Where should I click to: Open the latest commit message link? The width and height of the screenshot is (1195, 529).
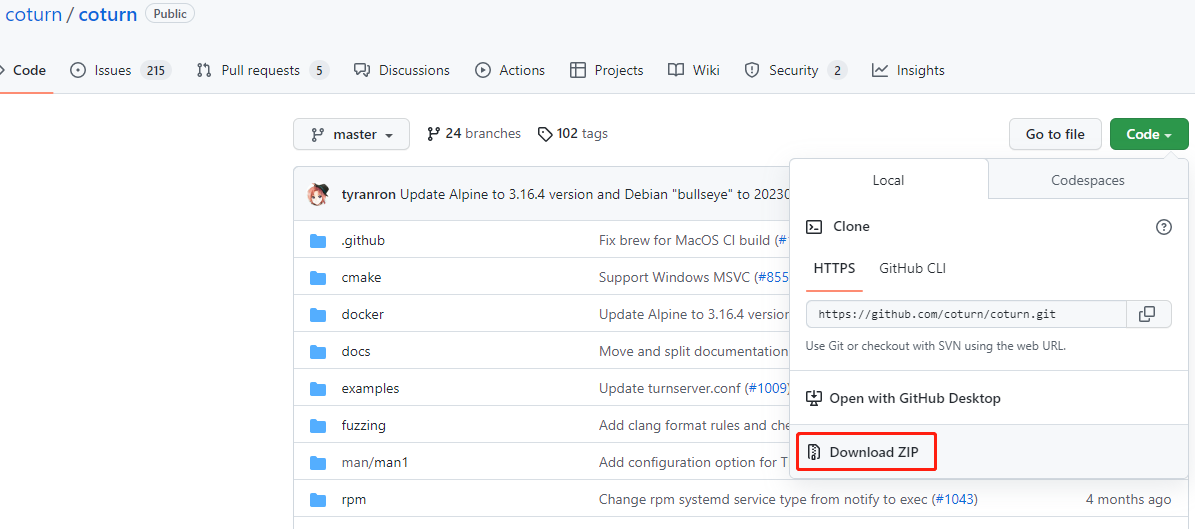(594, 194)
